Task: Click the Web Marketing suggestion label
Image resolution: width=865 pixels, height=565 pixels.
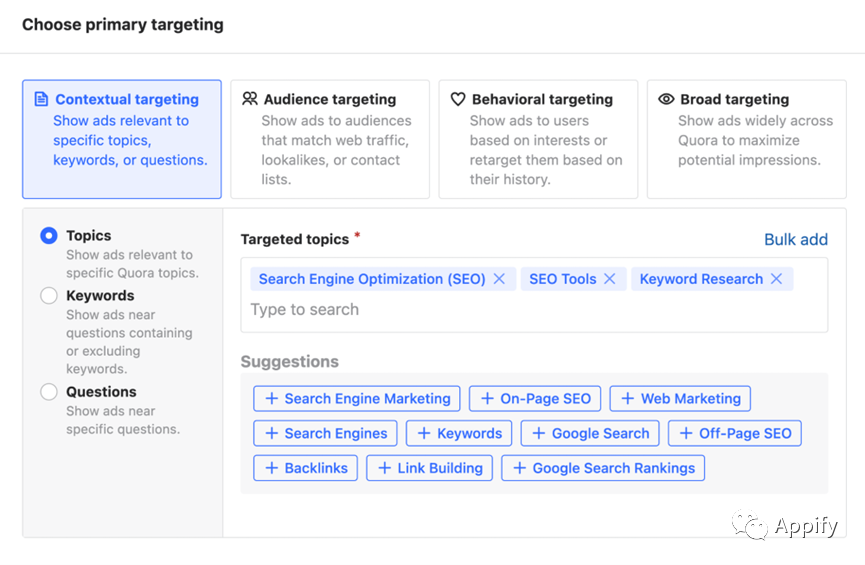Action: click(691, 398)
